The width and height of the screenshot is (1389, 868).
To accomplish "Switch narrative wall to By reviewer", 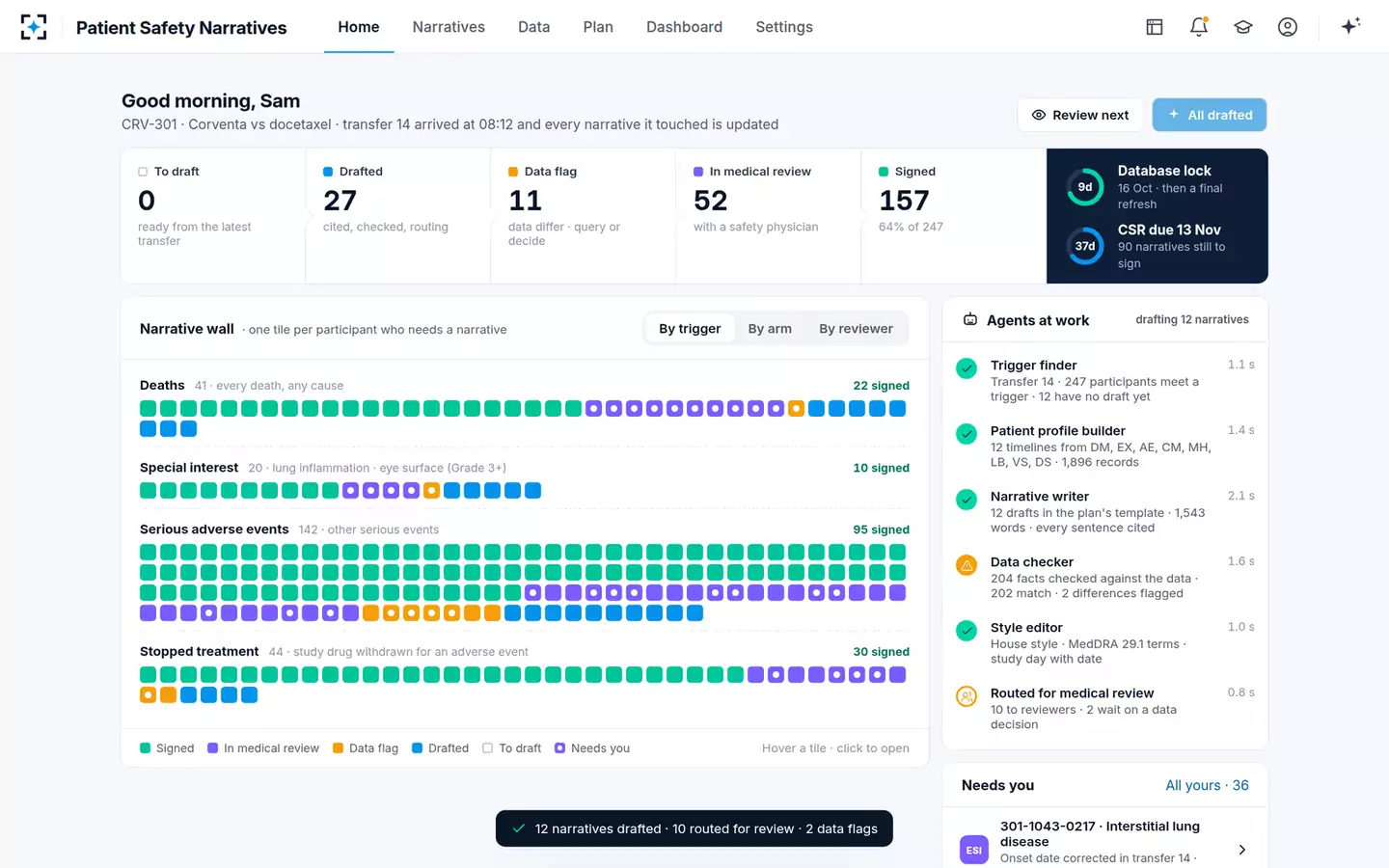I will [856, 329].
